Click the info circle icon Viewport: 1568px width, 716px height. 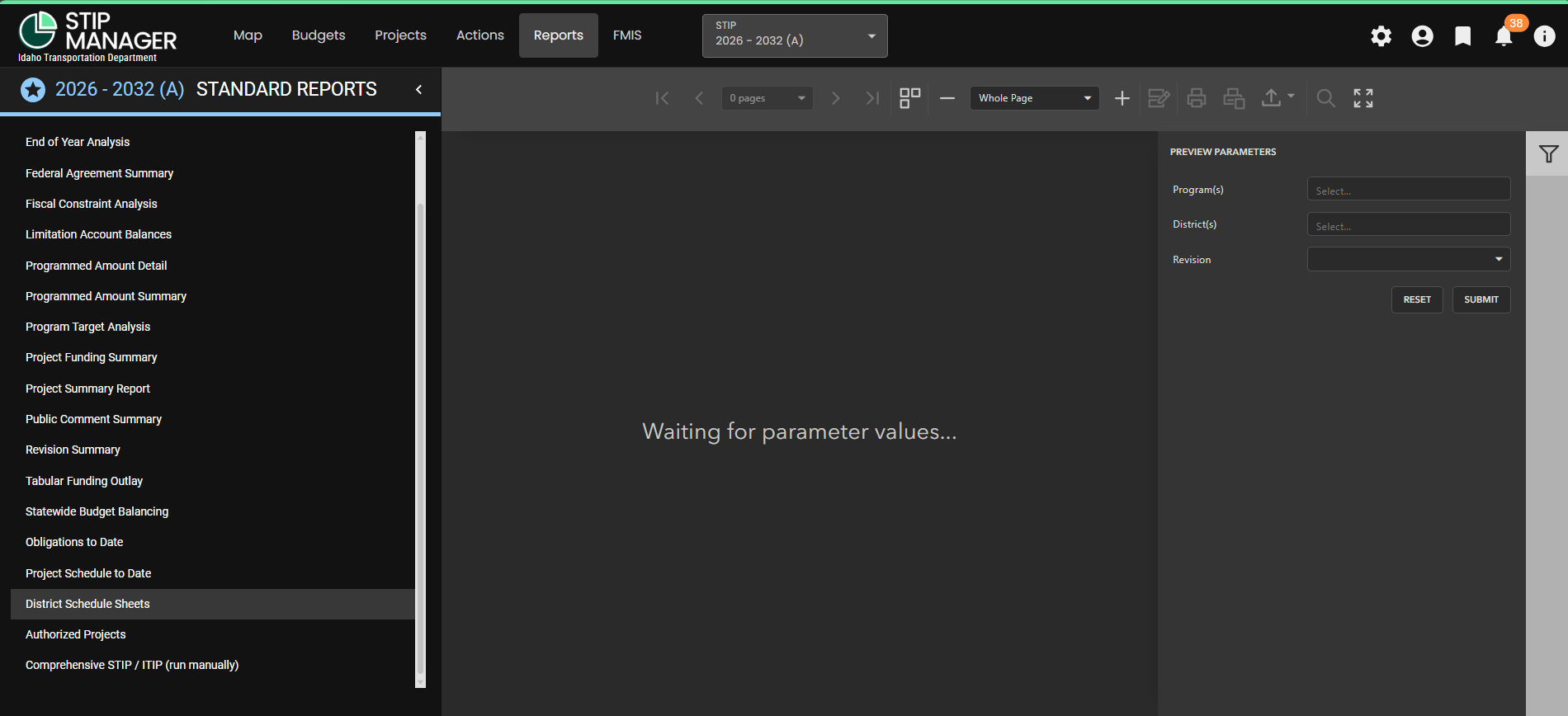pos(1544,35)
